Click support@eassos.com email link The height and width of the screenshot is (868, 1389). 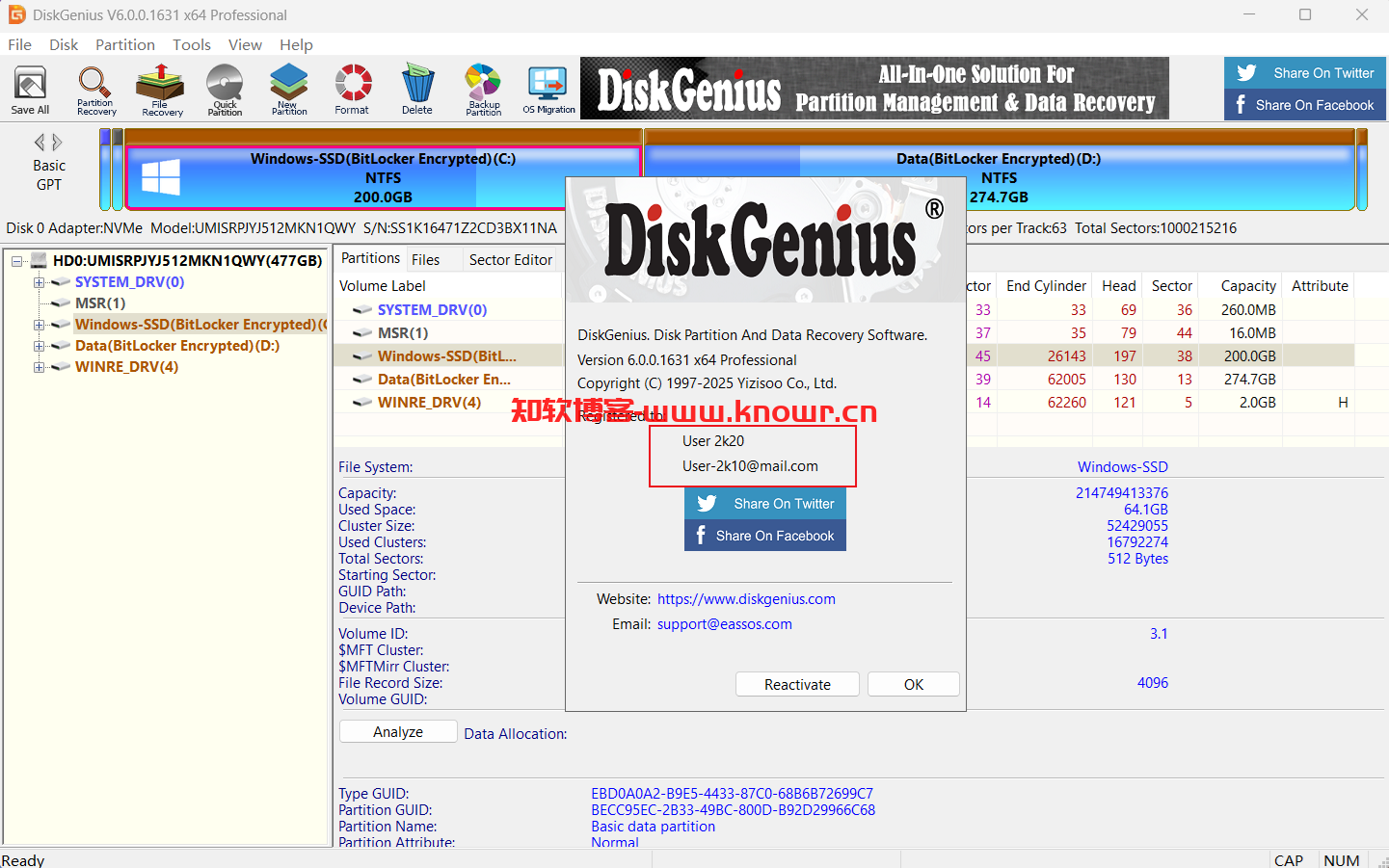[725, 624]
